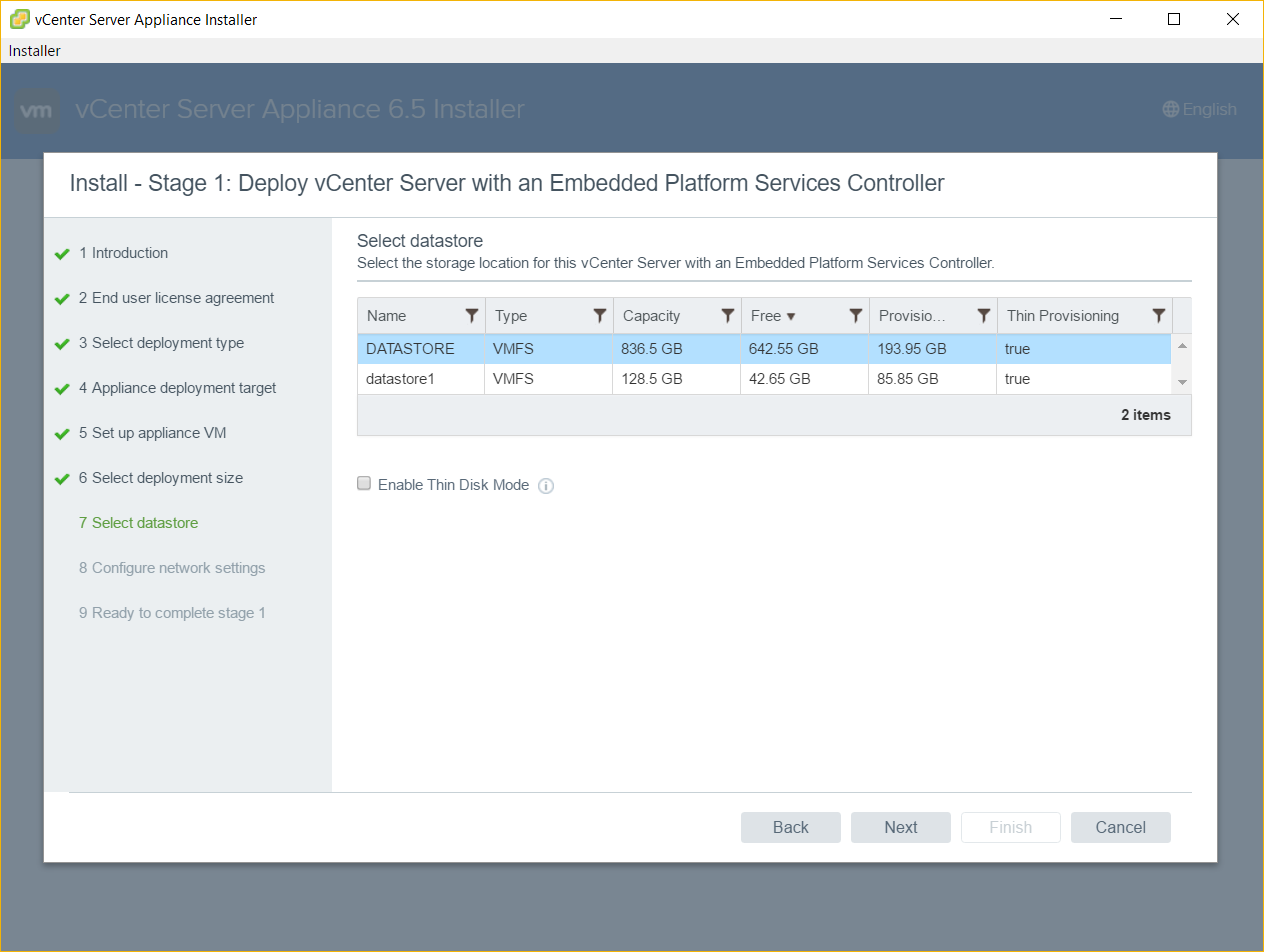Open the Provisioned column filter icon

[984, 316]
